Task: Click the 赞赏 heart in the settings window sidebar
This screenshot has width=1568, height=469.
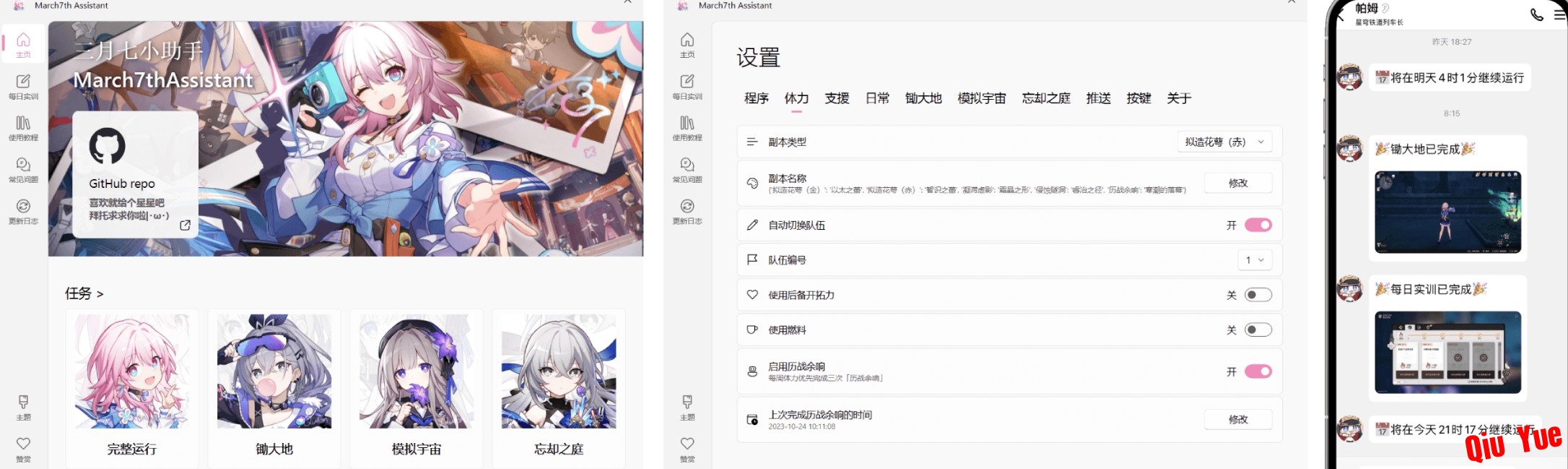Action: [x=687, y=443]
